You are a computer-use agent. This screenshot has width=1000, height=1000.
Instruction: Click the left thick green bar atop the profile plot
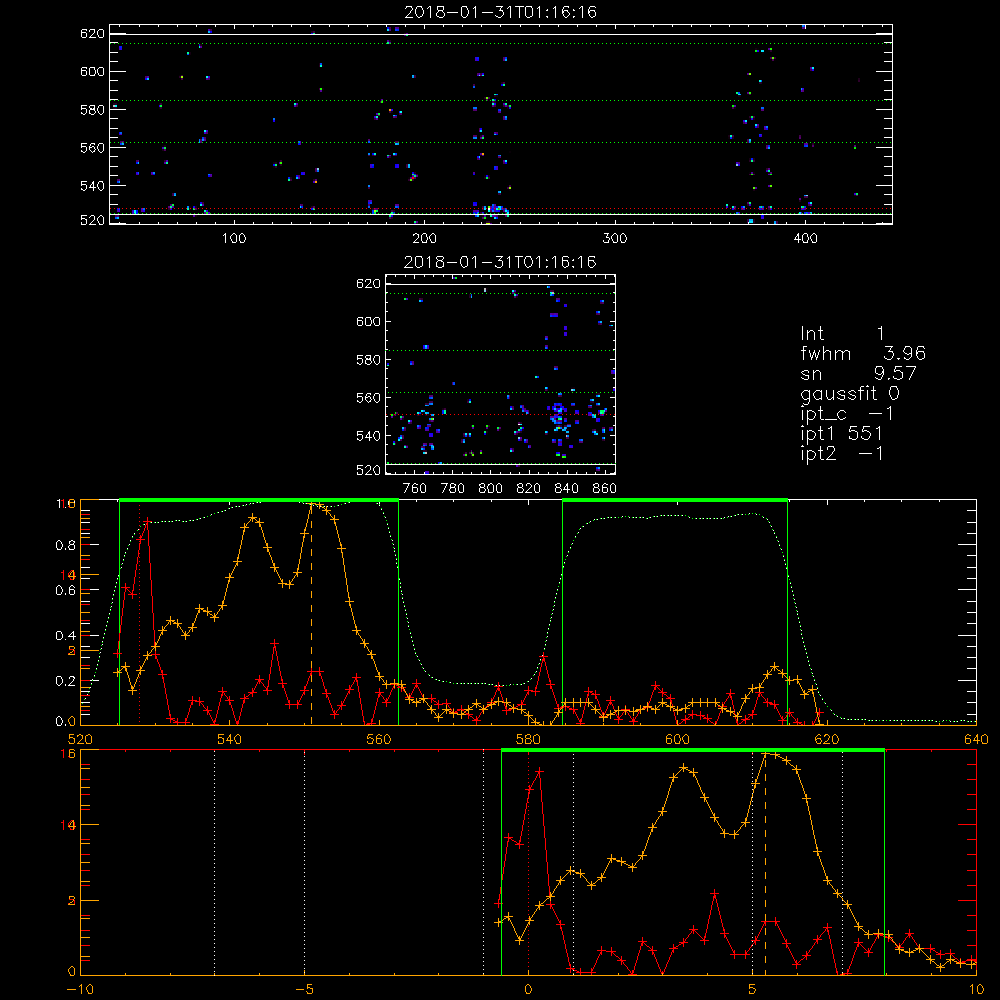(x=259, y=501)
